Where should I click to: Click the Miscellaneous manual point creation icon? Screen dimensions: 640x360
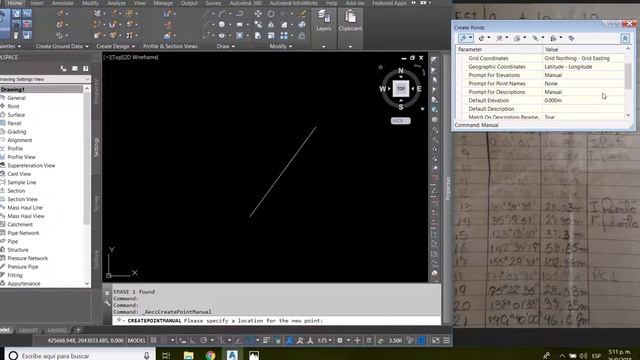pos(464,38)
